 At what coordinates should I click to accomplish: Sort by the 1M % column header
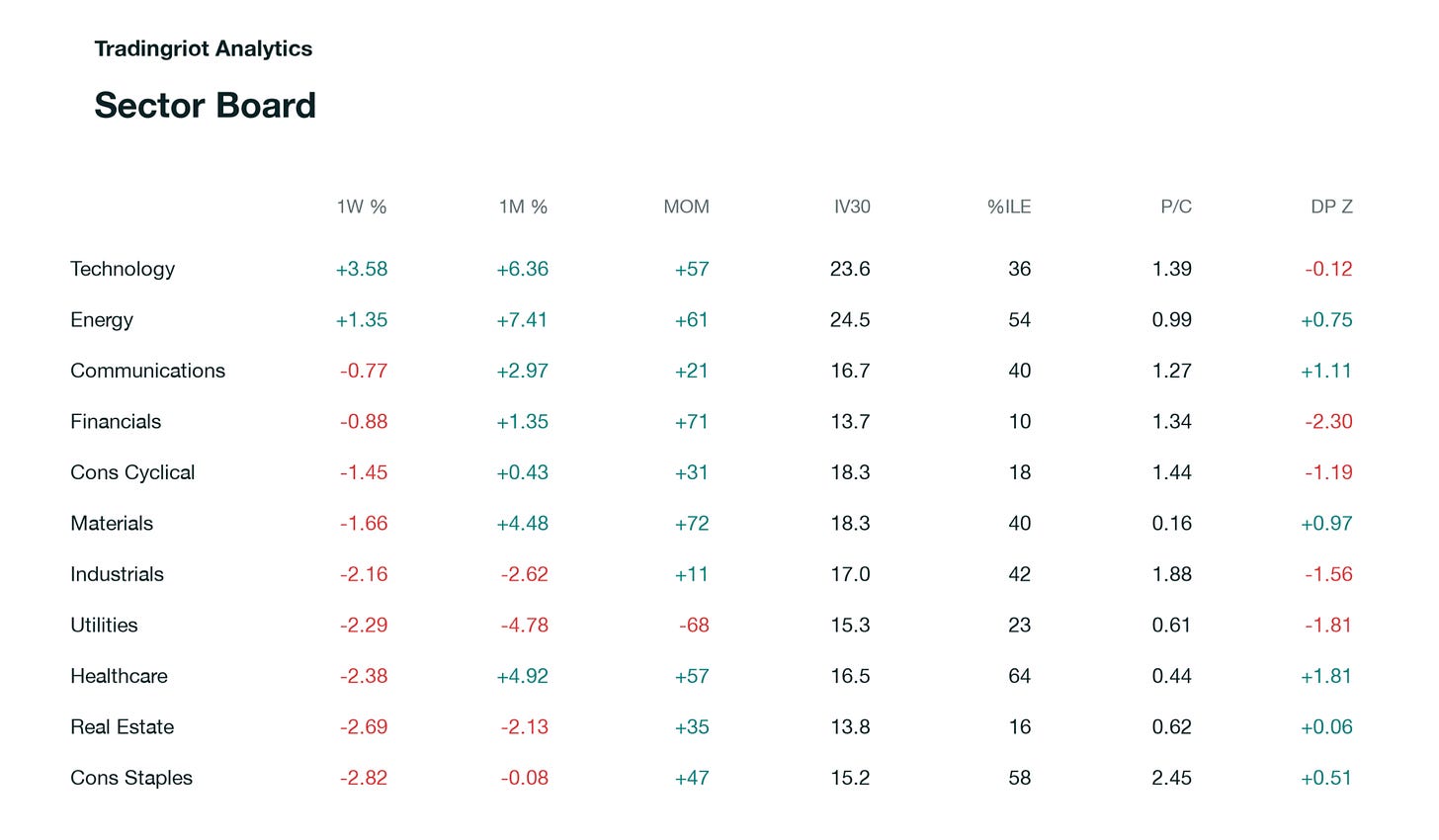[x=523, y=207]
